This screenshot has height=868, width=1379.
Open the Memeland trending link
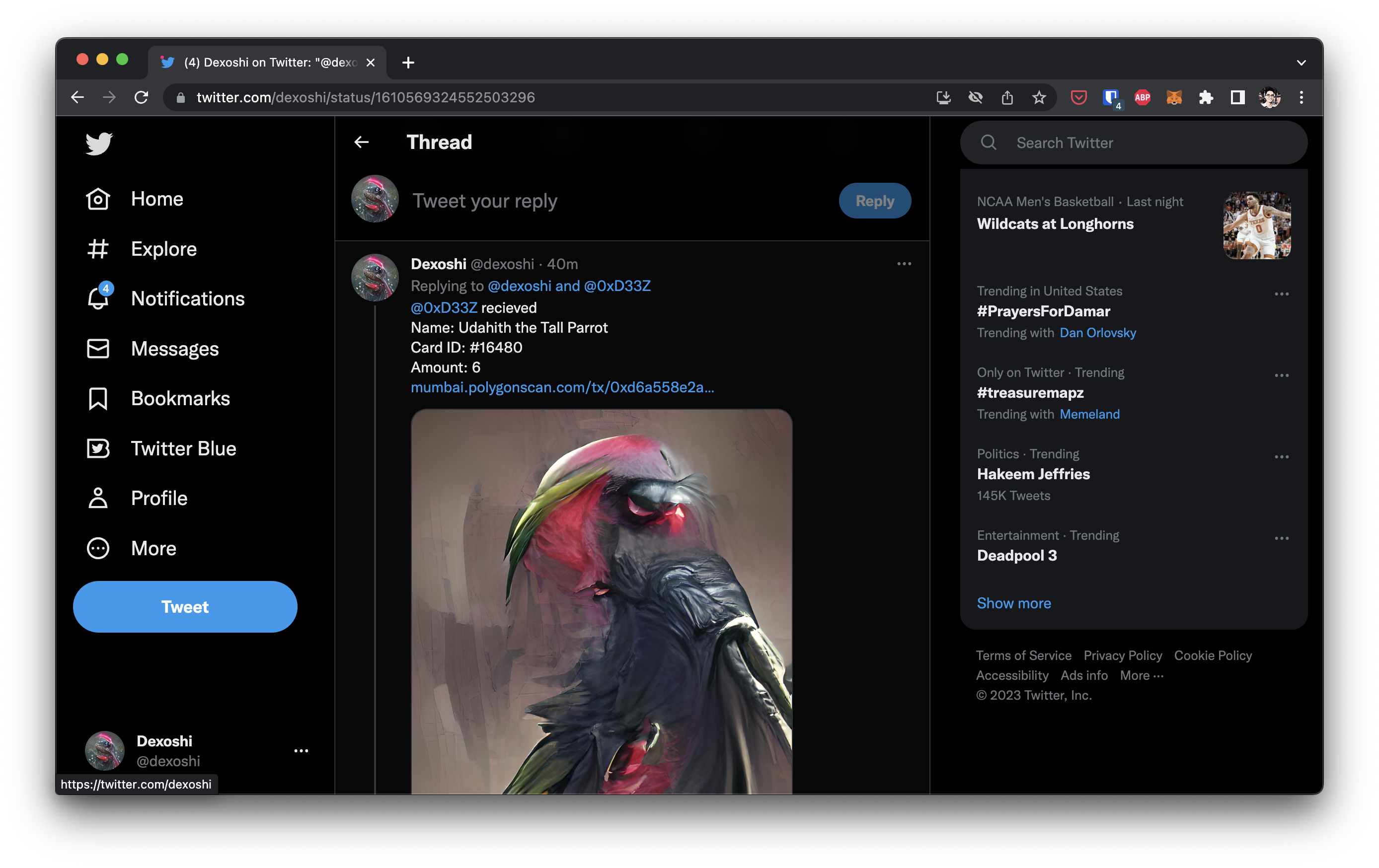coord(1089,415)
